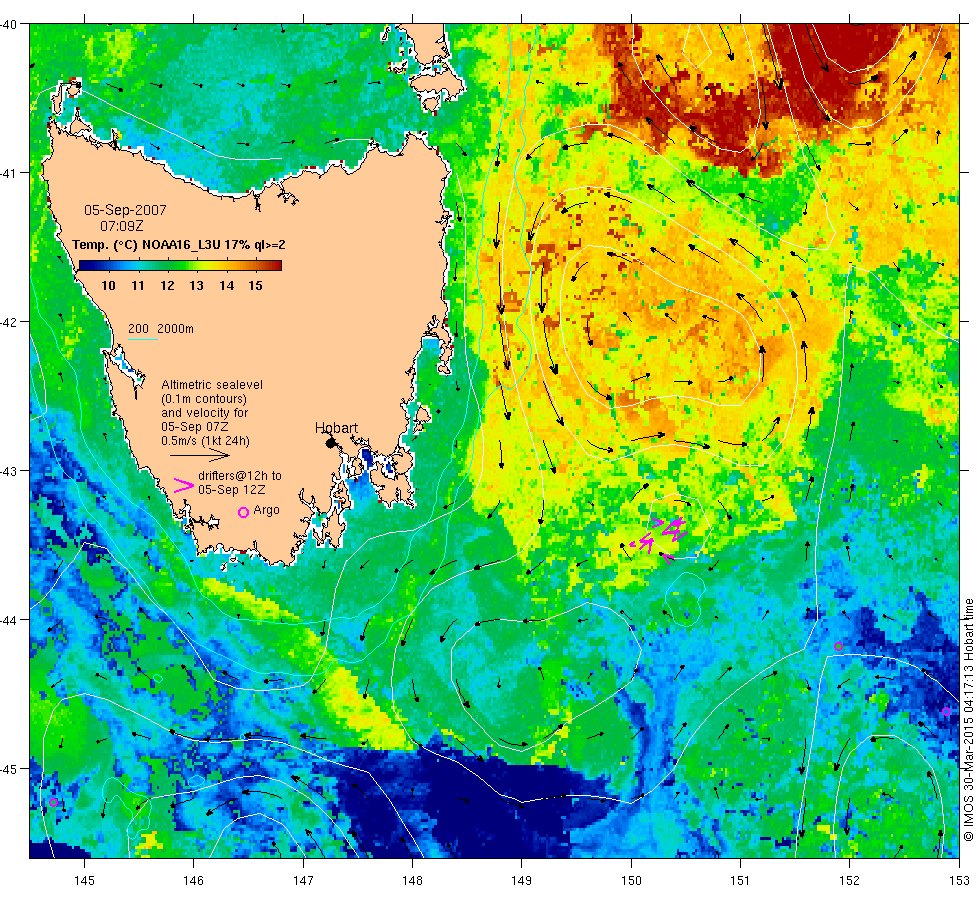The width and height of the screenshot is (980, 900).
Task: Click the Argo float marker near 152E 44S
Action: click(x=839, y=647)
